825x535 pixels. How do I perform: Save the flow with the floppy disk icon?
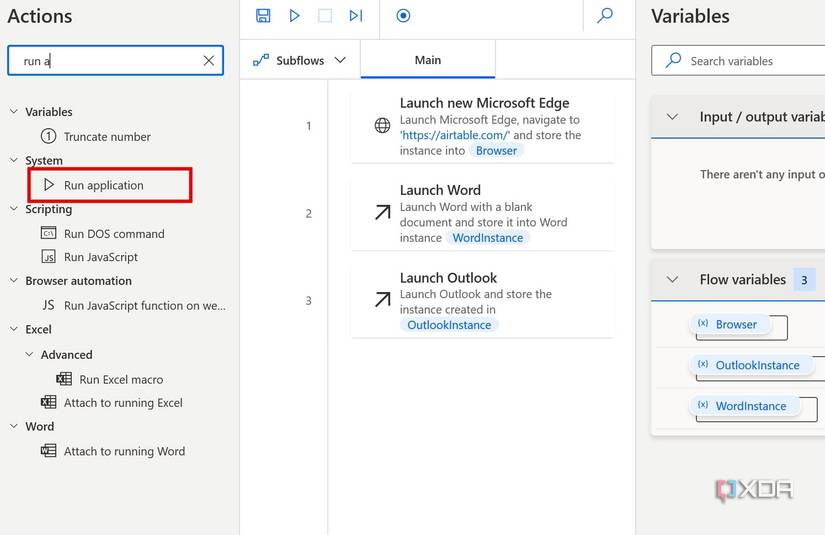263,15
